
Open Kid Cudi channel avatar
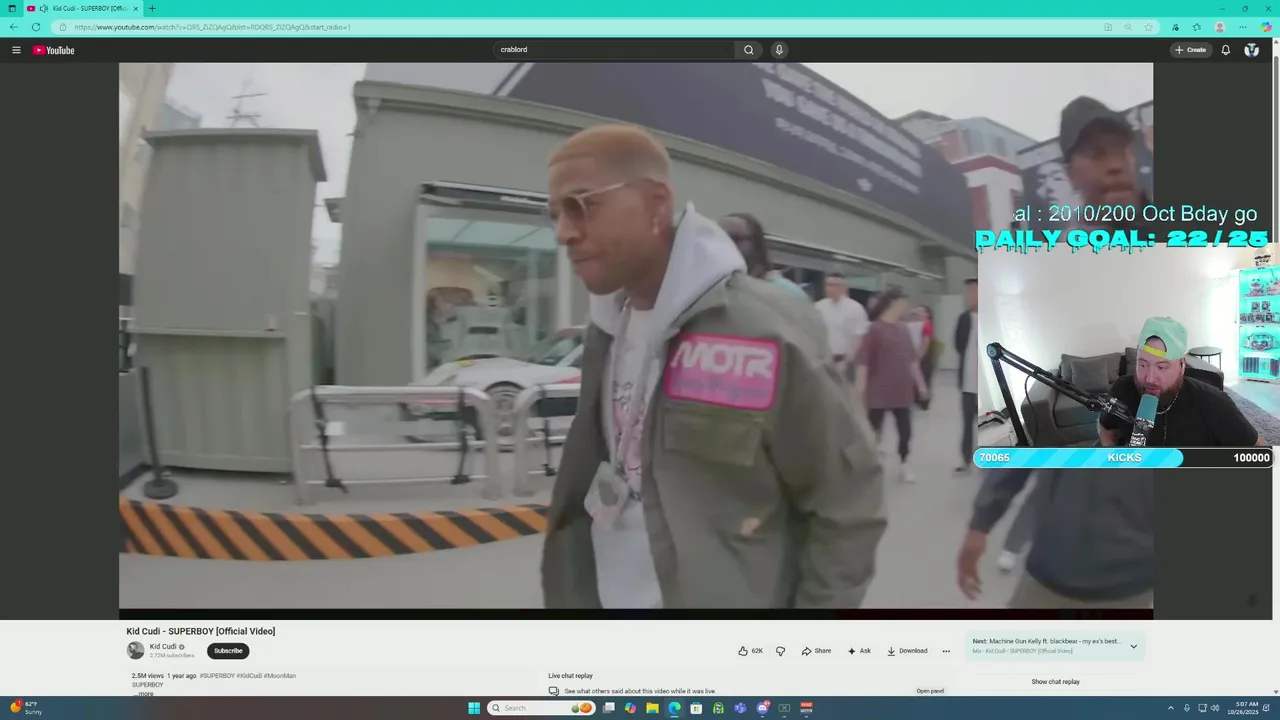pos(135,650)
